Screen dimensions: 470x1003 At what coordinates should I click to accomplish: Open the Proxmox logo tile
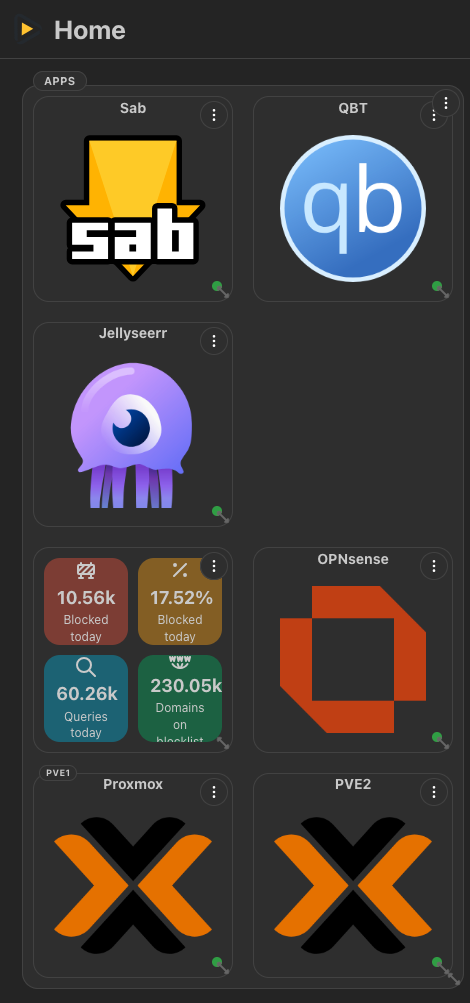coord(133,885)
